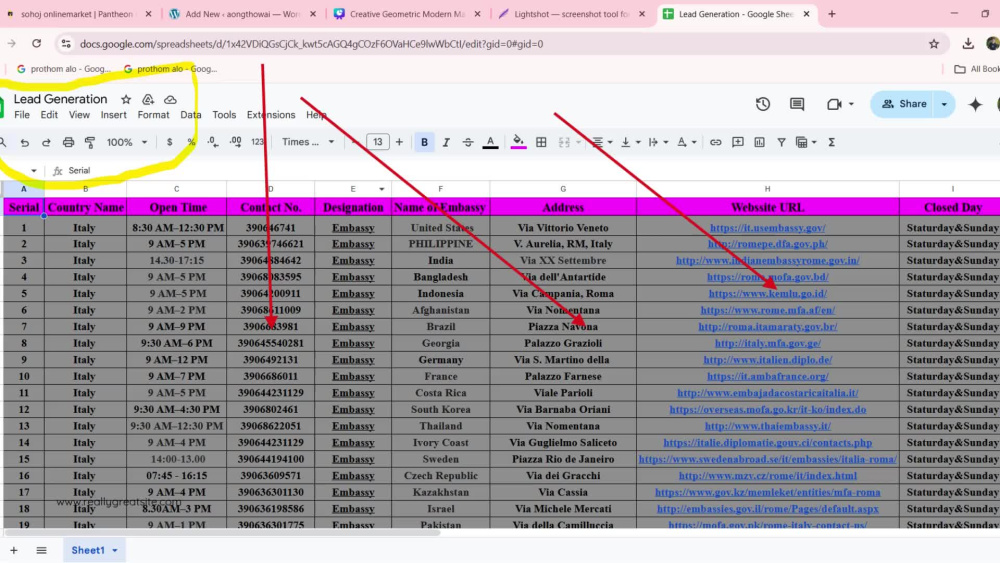
Task: Open the Times font dropdown
Action: pyautogui.click(x=308, y=142)
